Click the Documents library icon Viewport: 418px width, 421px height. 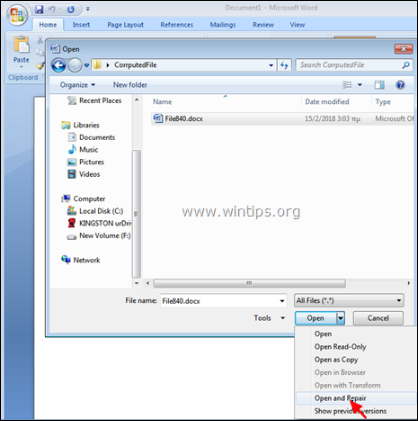click(x=72, y=137)
